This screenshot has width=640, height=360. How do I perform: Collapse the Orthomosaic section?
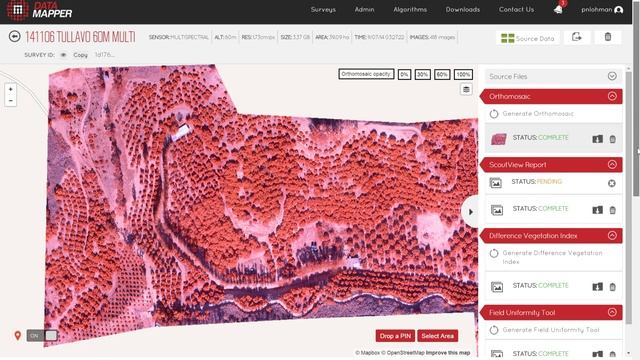[x=612, y=96]
